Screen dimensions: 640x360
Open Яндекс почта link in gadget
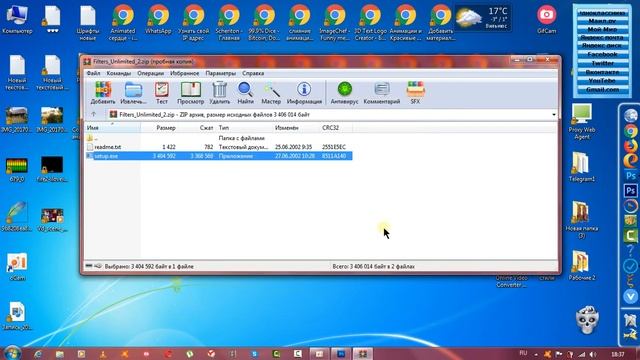click(602, 37)
